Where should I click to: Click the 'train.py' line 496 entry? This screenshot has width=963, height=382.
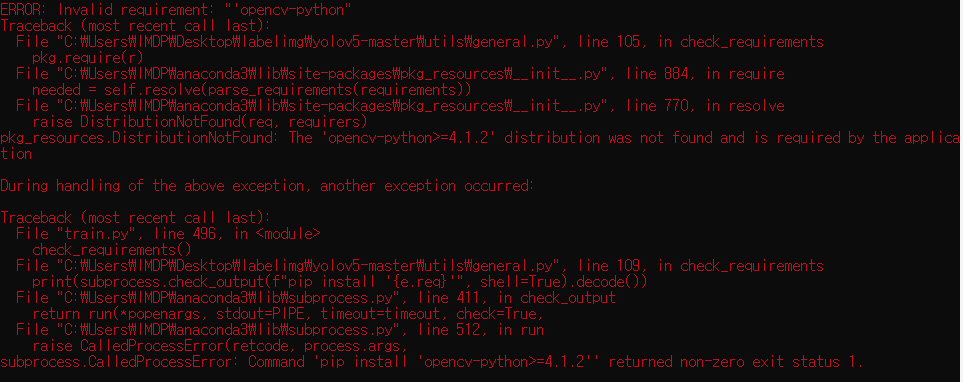(168, 233)
